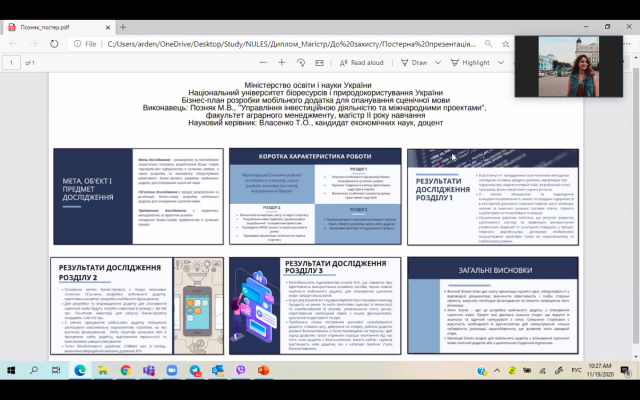This screenshot has width=640, height=400.
Task: Show hidden icons in the system tray
Action: [497, 371]
